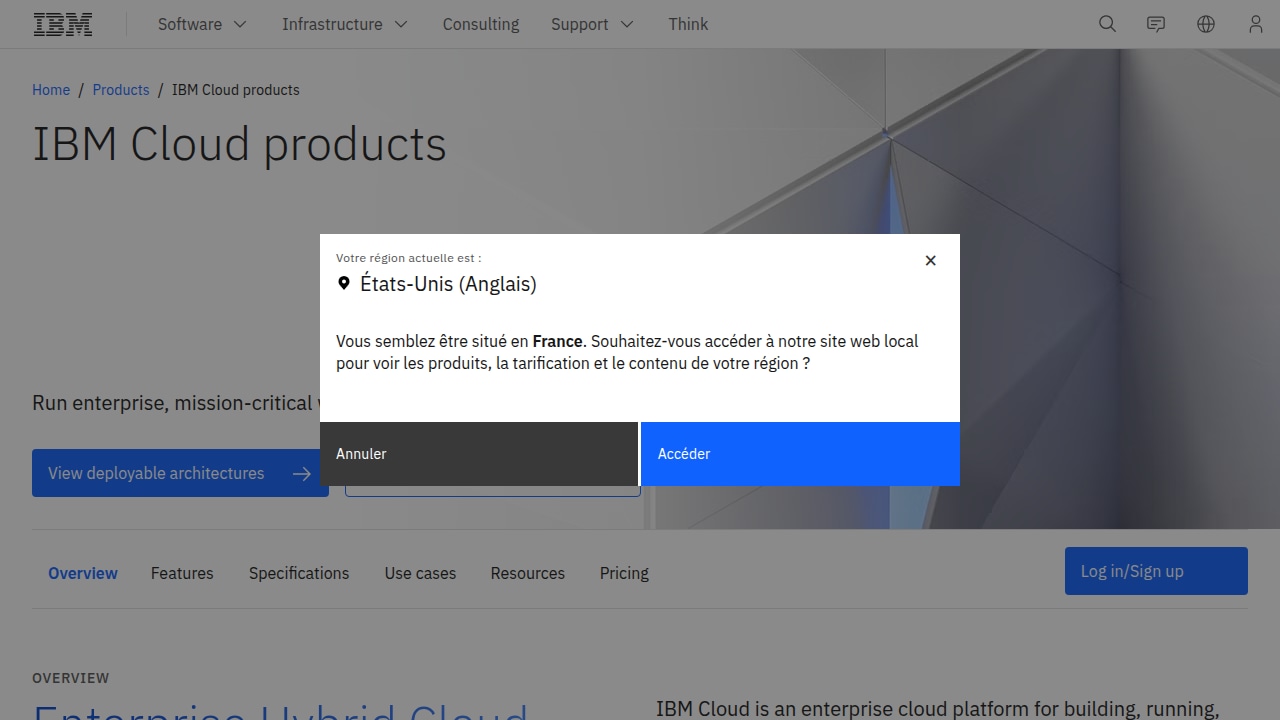Switch to the Pricing tab
This screenshot has width=1280, height=720.
(x=624, y=573)
